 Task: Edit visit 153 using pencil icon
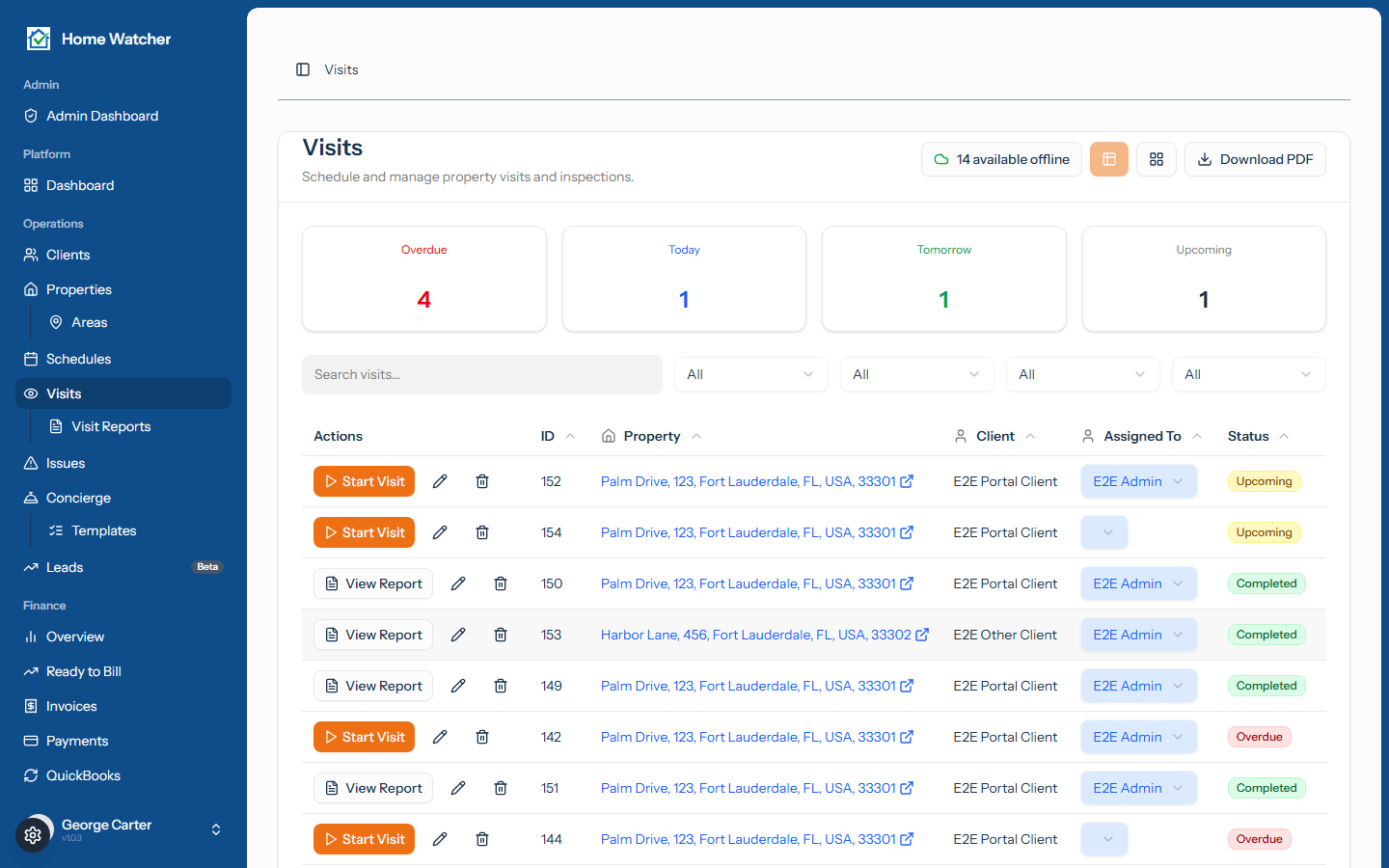tap(458, 635)
